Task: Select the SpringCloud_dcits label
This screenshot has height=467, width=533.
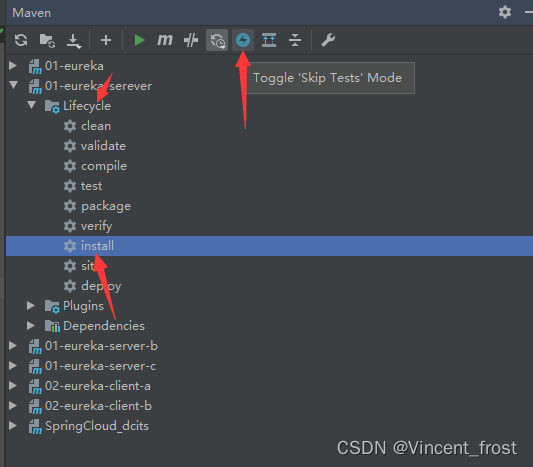Action: 97,426
